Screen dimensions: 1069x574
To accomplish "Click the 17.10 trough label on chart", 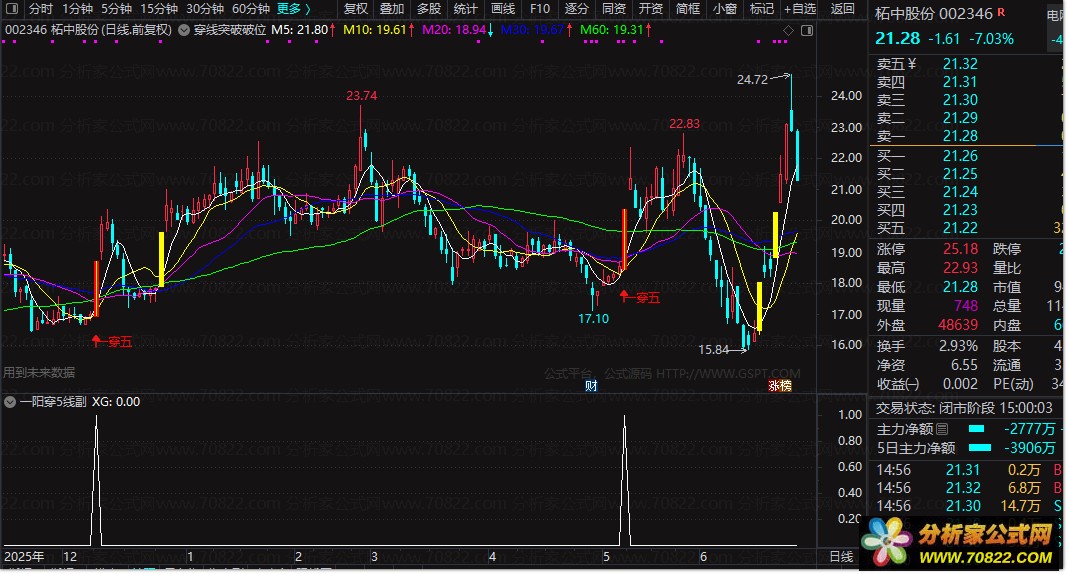I will 593,318.
